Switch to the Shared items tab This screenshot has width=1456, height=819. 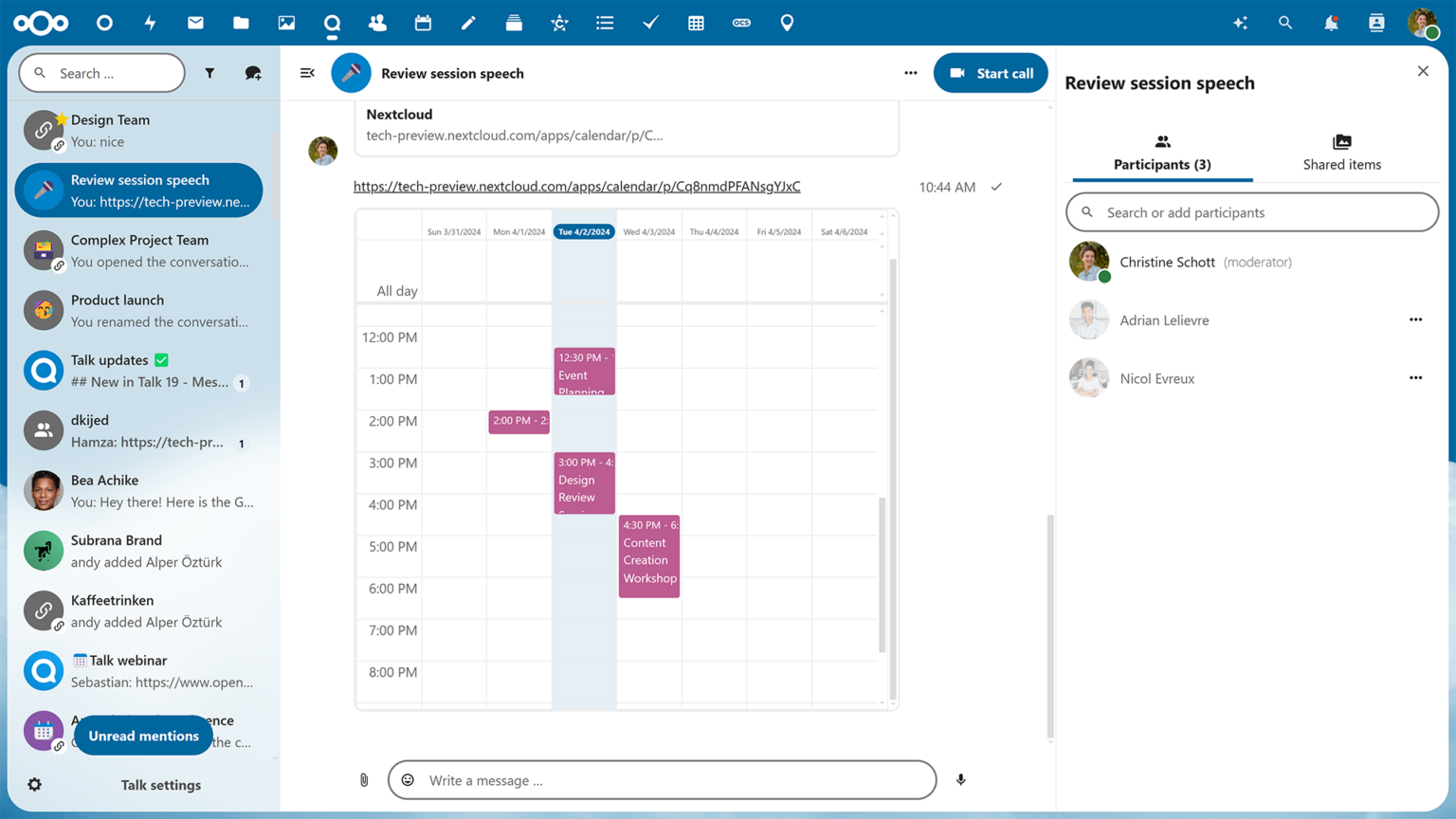1341,152
